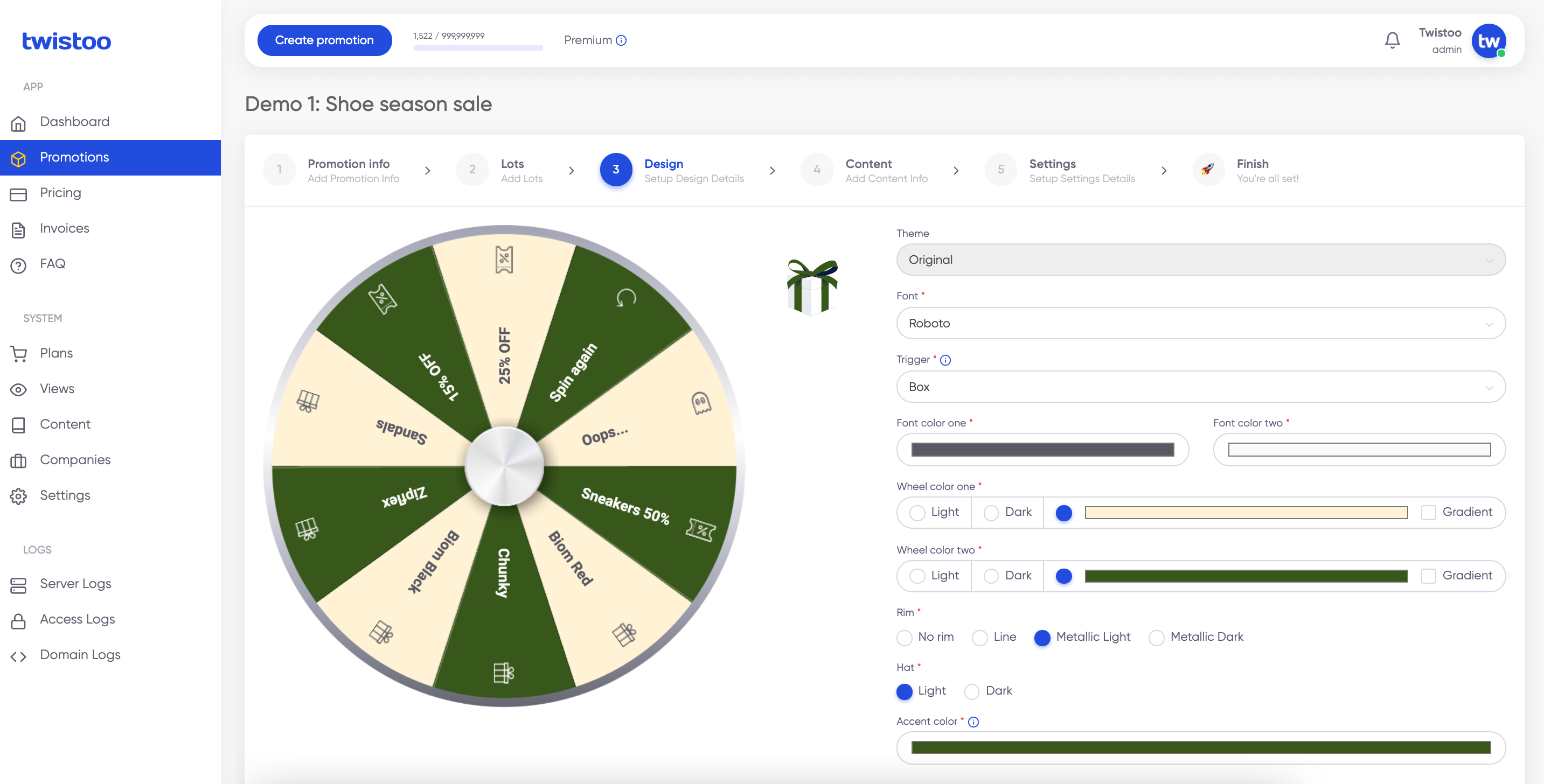Click the Premium info icon
The width and height of the screenshot is (1544, 784).
[x=622, y=41]
